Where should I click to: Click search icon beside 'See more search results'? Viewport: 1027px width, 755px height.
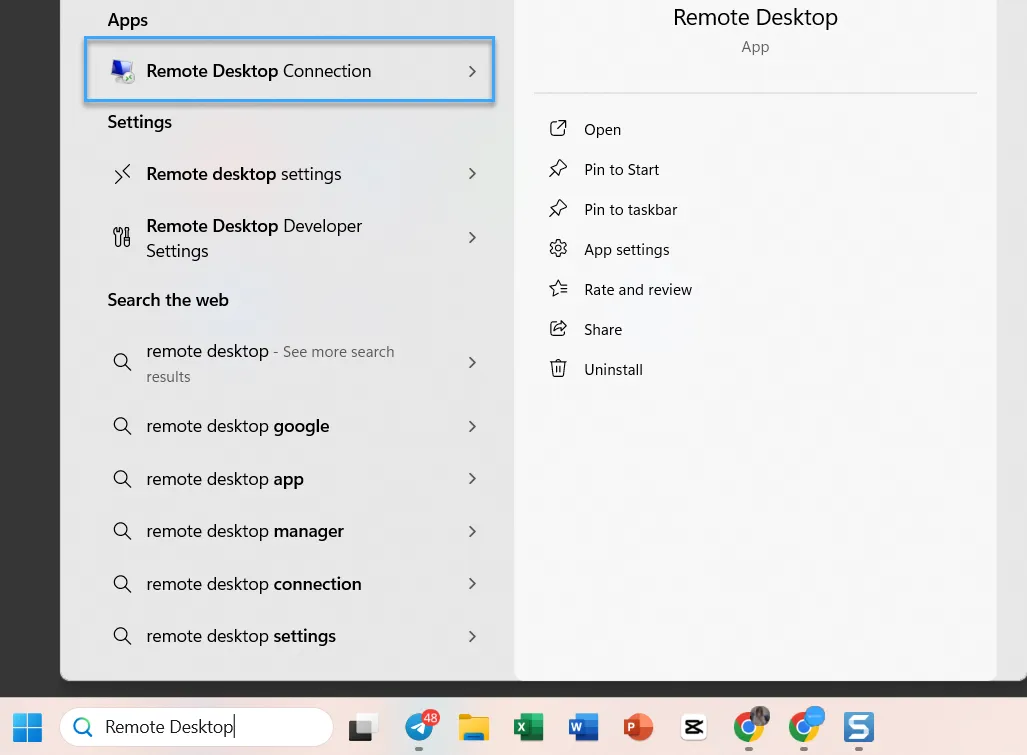pos(122,361)
